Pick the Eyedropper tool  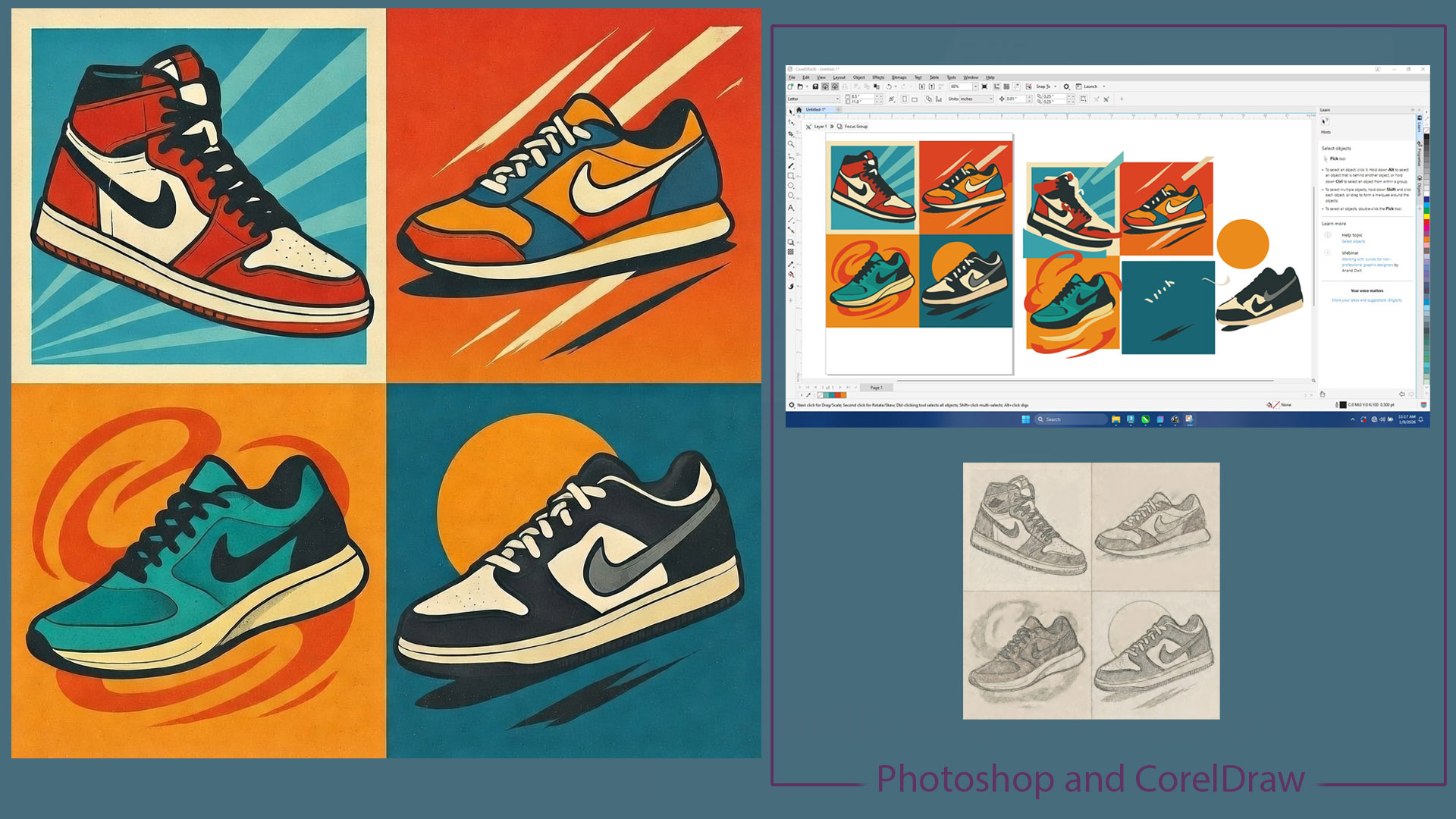pos(791,265)
